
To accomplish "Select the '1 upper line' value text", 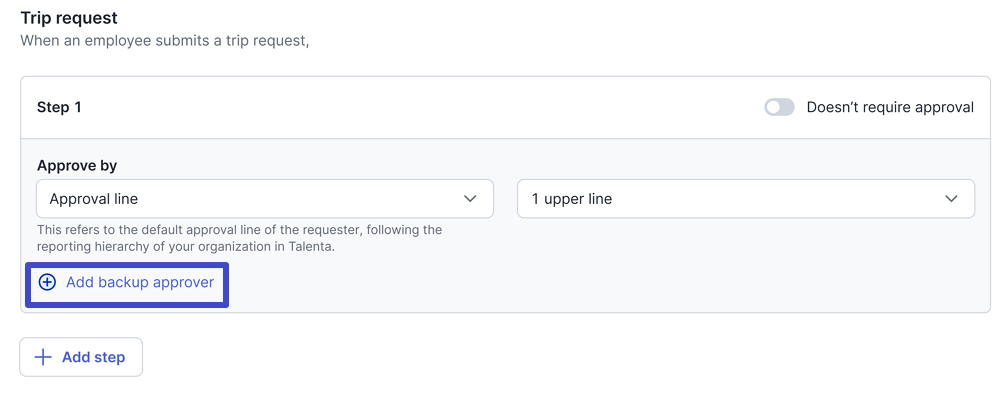I will [572, 199].
